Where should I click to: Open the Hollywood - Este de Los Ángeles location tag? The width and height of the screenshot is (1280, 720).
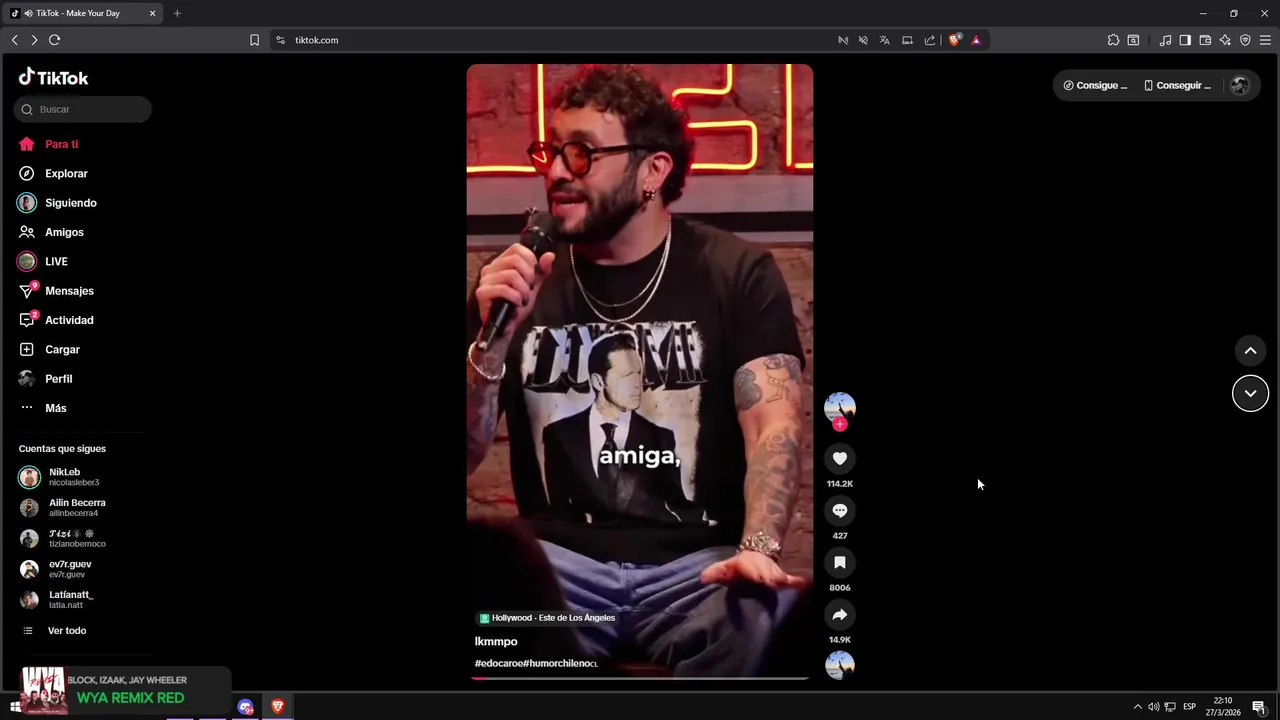click(x=547, y=618)
